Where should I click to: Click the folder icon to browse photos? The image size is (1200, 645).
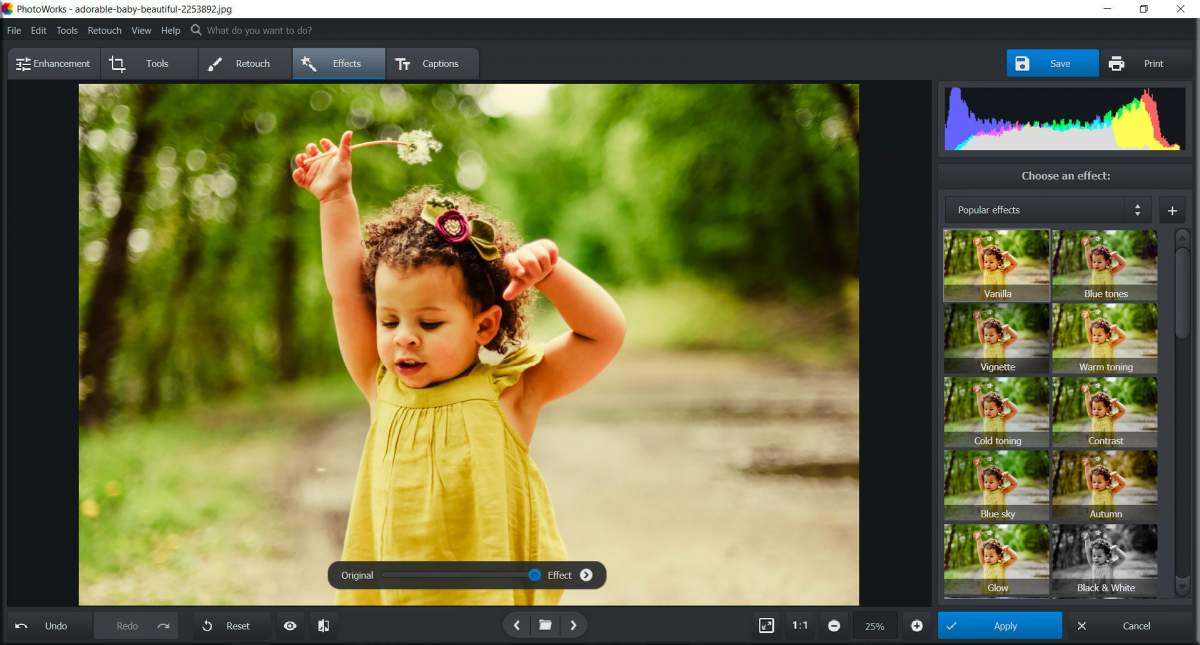tap(545, 625)
